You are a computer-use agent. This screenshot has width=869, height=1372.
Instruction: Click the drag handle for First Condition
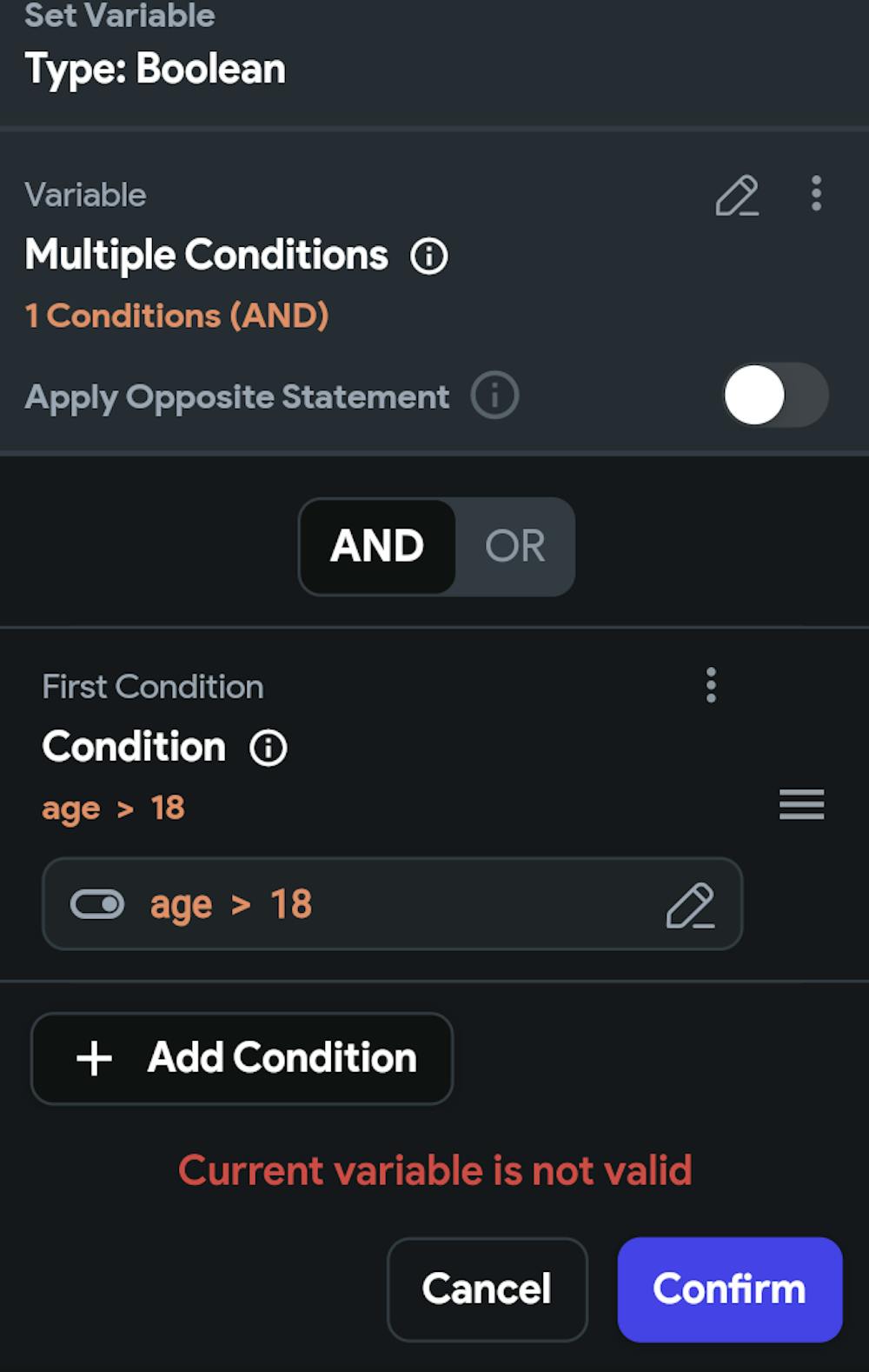coord(801,804)
